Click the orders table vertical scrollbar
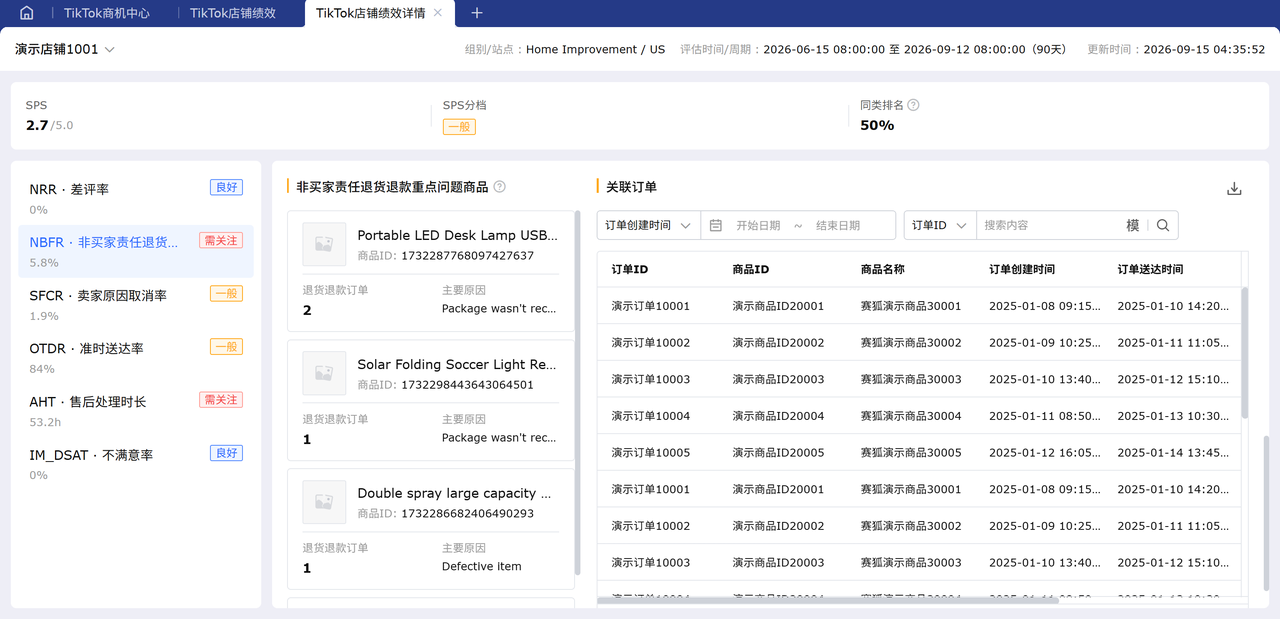This screenshot has height=619, width=1280. pos(1244,352)
